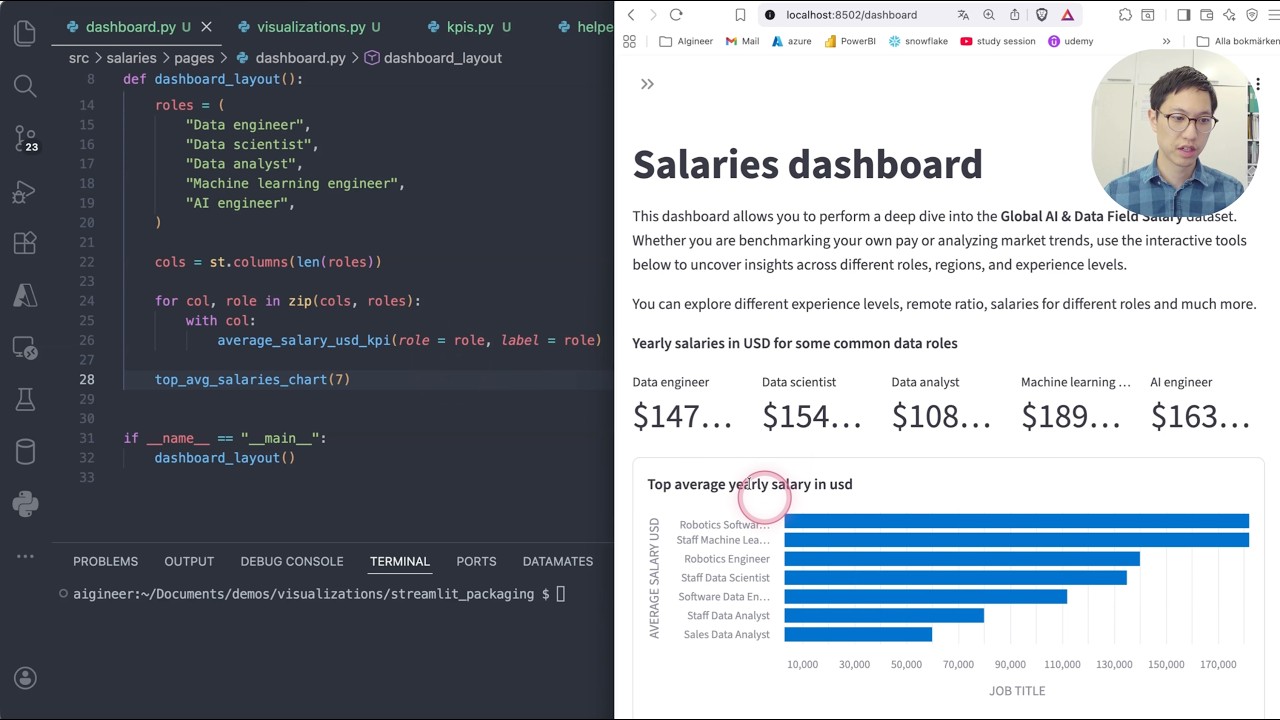The image size is (1280, 720).
Task: Open the PowerBI bookmark
Action: coord(849,41)
